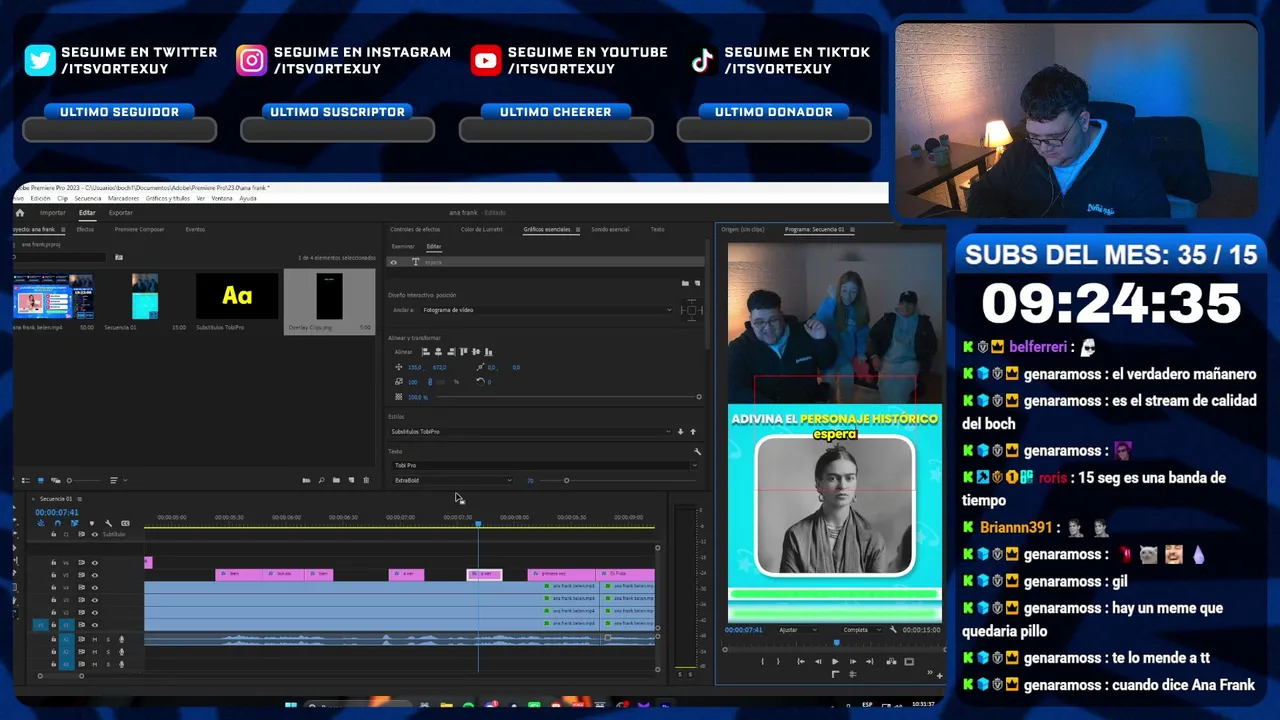Screen dimensions: 1280x720
Task: Switch to the Efectos panel tab
Action: [85, 229]
